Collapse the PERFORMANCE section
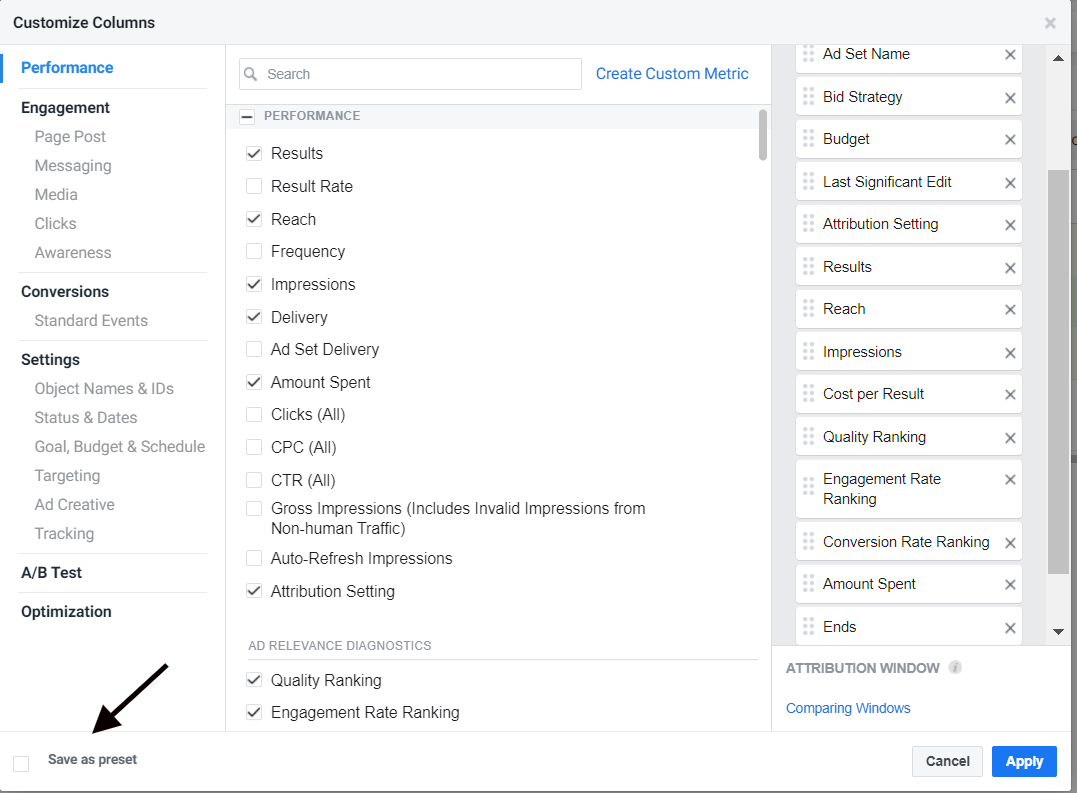 (x=246, y=115)
